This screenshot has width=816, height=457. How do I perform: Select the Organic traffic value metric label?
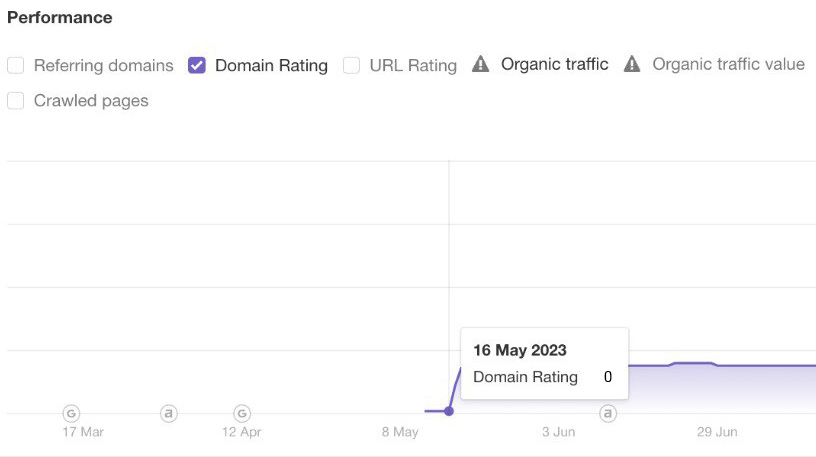(728, 65)
